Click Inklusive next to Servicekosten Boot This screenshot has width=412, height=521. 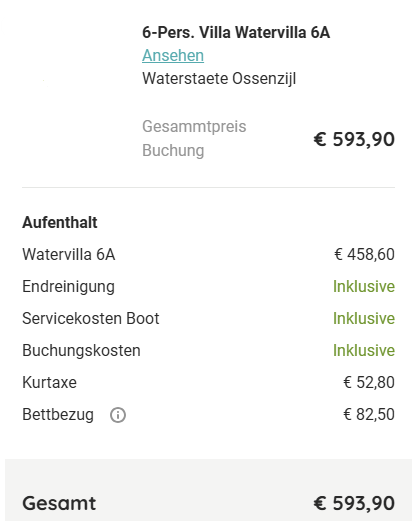coord(364,318)
